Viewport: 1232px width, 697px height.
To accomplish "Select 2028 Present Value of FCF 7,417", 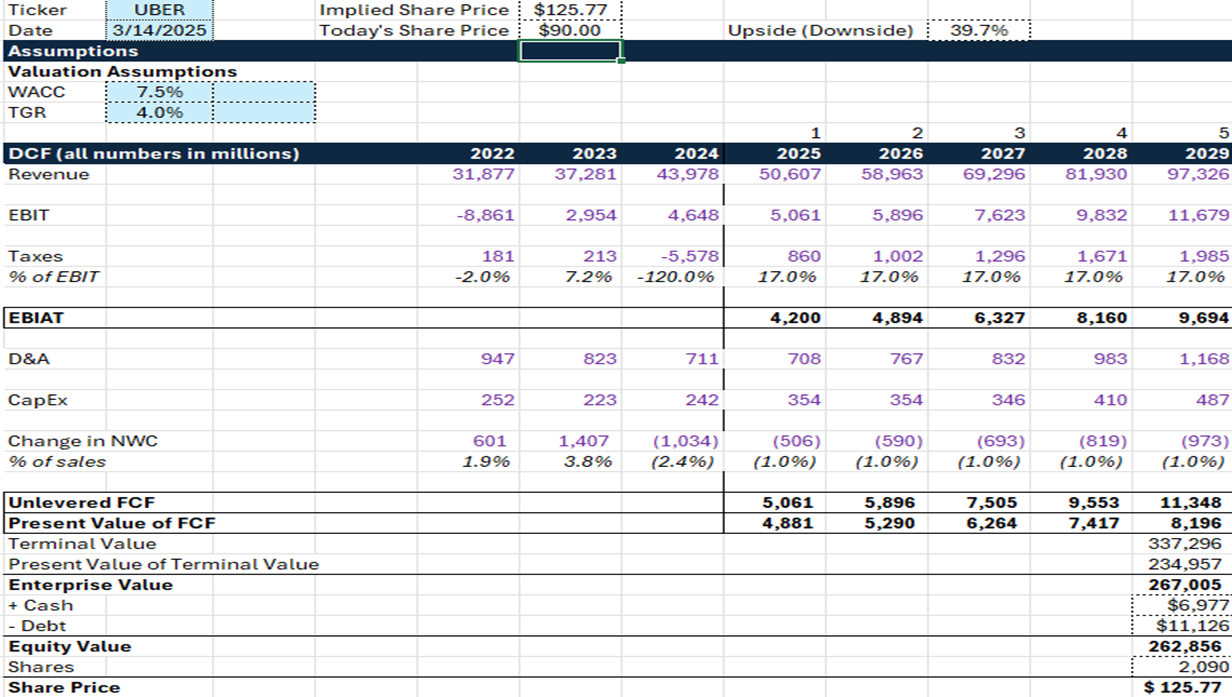I will click(x=1095, y=523).
